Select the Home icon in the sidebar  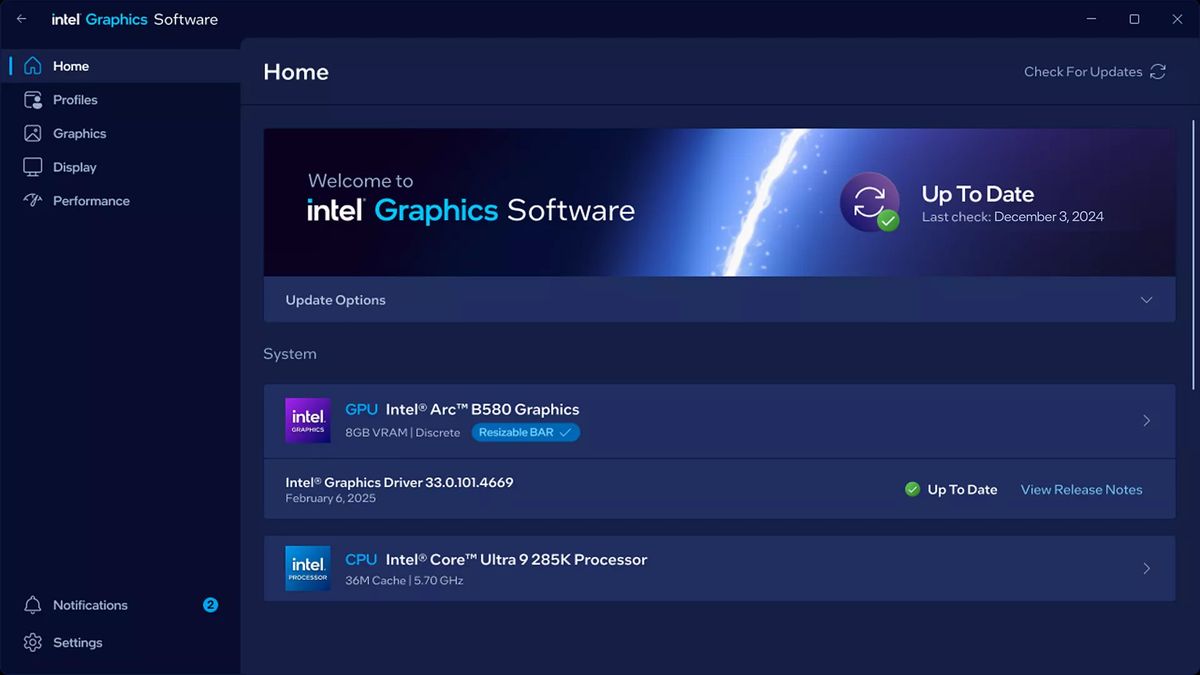pos(31,65)
